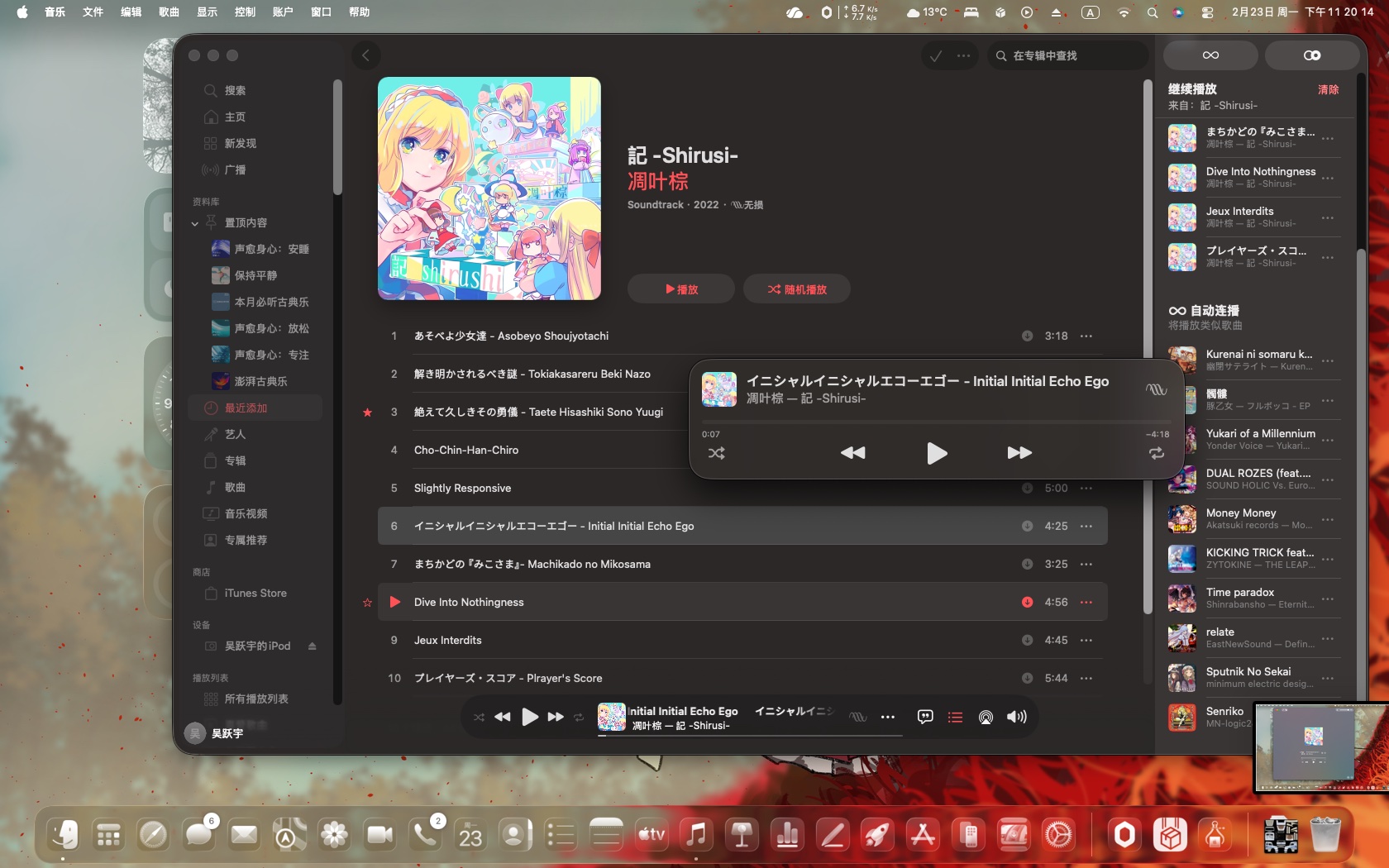Download track 1 Asobeyo Shoujyotachi
The image size is (1389, 868).
pyautogui.click(x=1027, y=336)
